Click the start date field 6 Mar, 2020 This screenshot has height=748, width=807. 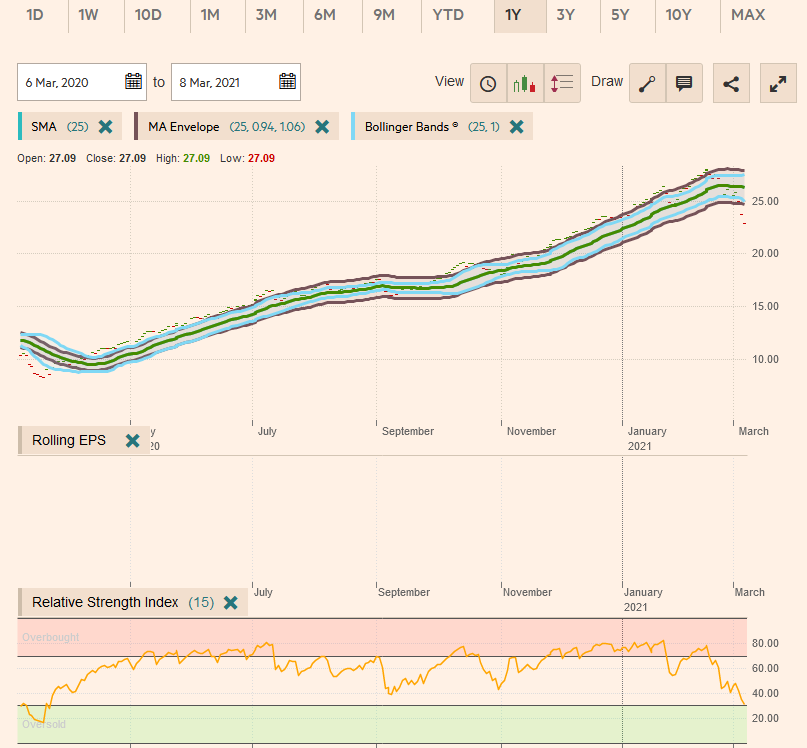70,82
